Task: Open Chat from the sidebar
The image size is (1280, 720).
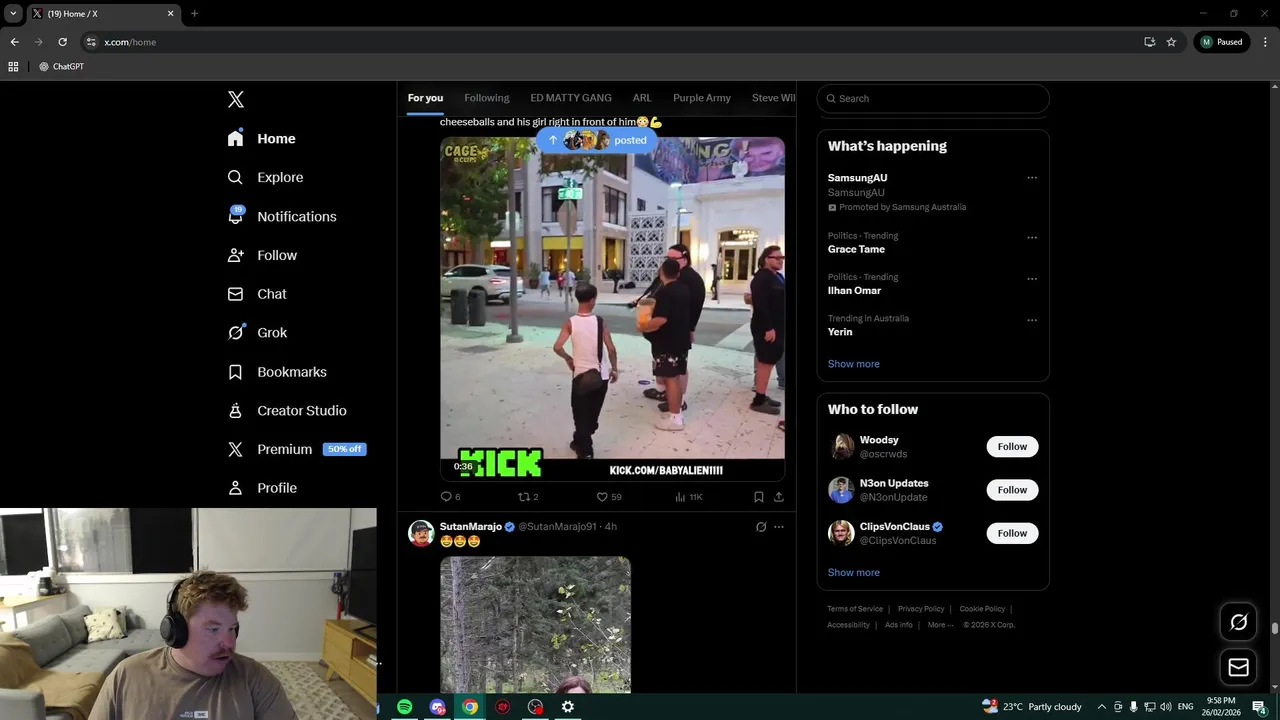Action: [x=258, y=294]
